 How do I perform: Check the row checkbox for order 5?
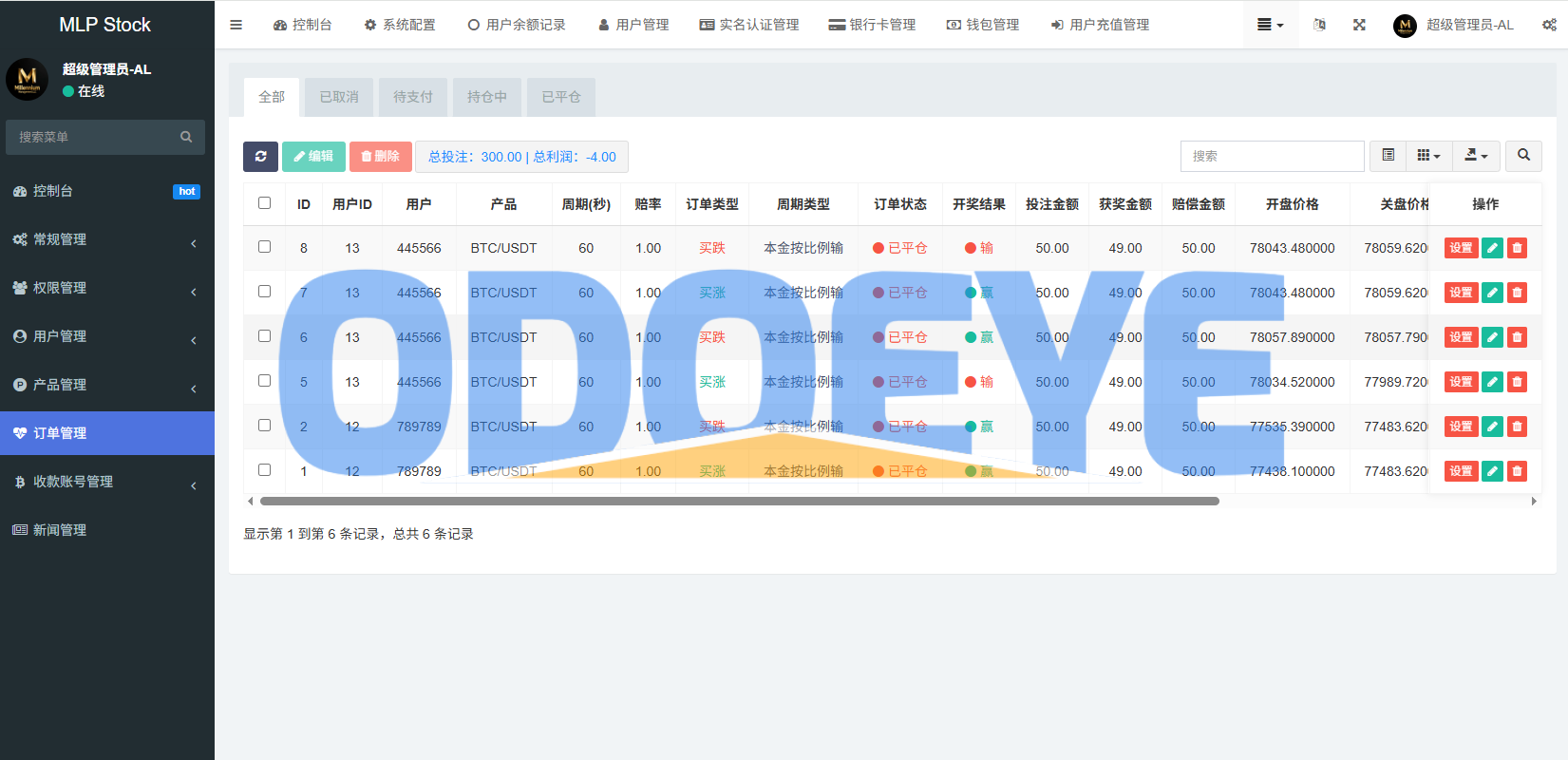pyautogui.click(x=264, y=381)
